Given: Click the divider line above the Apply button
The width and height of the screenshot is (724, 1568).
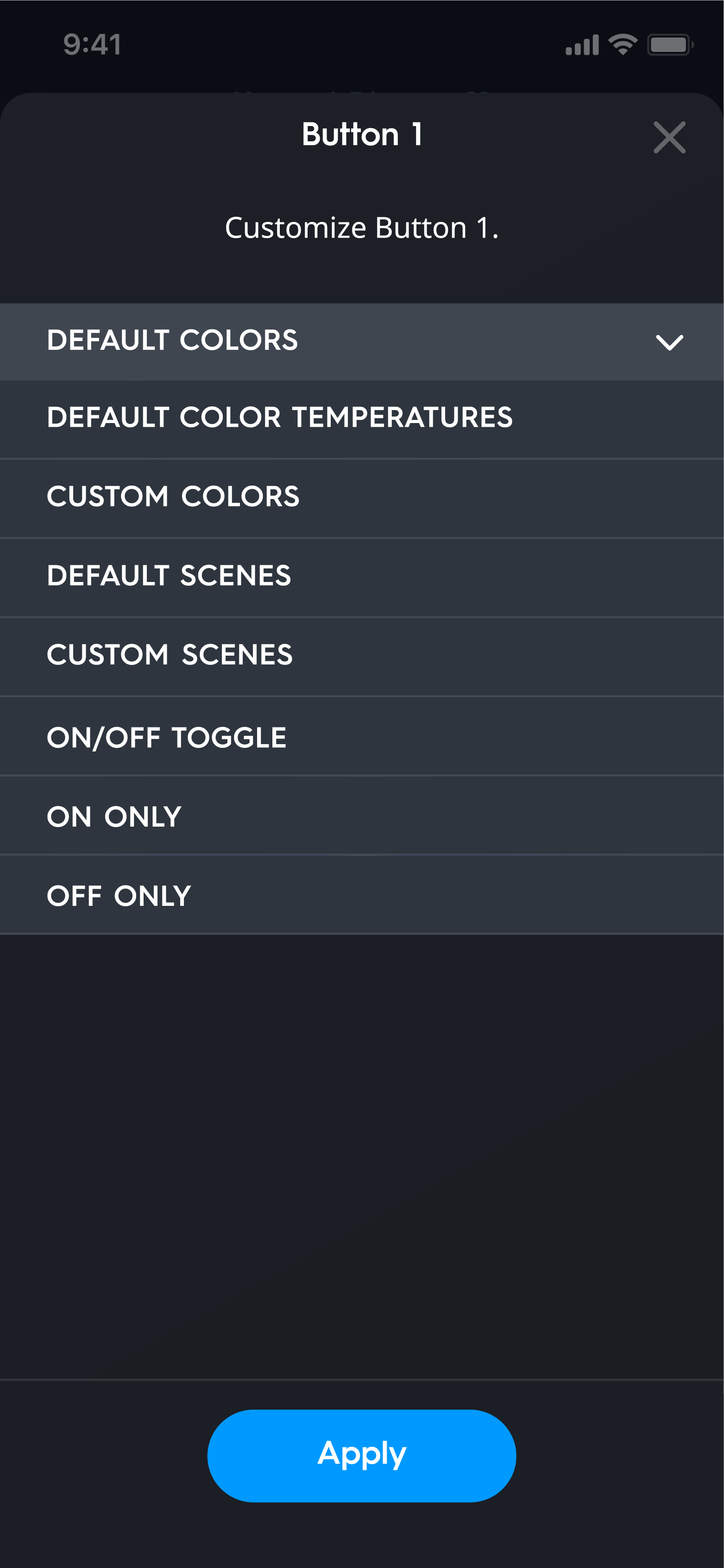Looking at the screenshot, I should click(361, 1379).
